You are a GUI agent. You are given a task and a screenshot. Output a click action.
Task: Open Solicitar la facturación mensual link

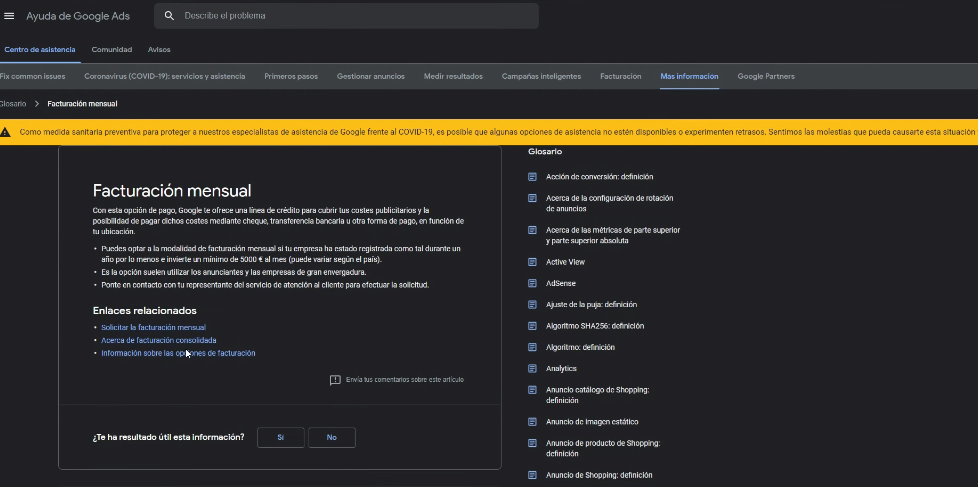(x=153, y=327)
